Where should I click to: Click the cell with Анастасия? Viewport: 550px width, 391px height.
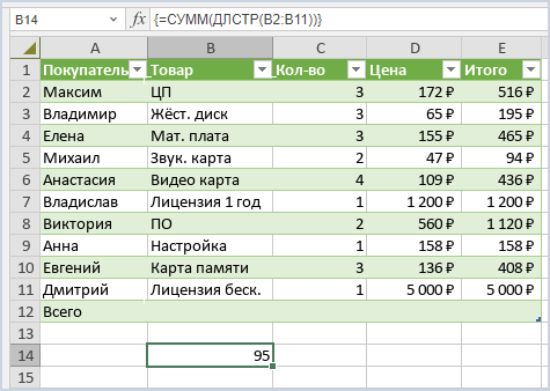tap(94, 180)
